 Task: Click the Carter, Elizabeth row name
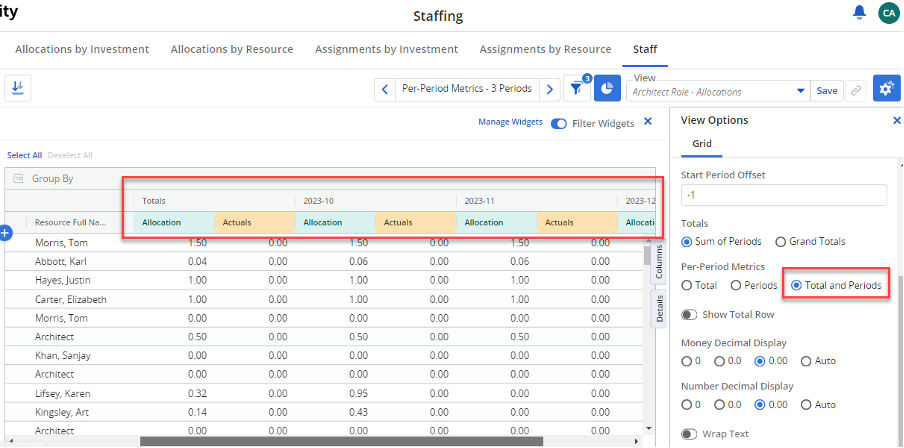click(70, 300)
